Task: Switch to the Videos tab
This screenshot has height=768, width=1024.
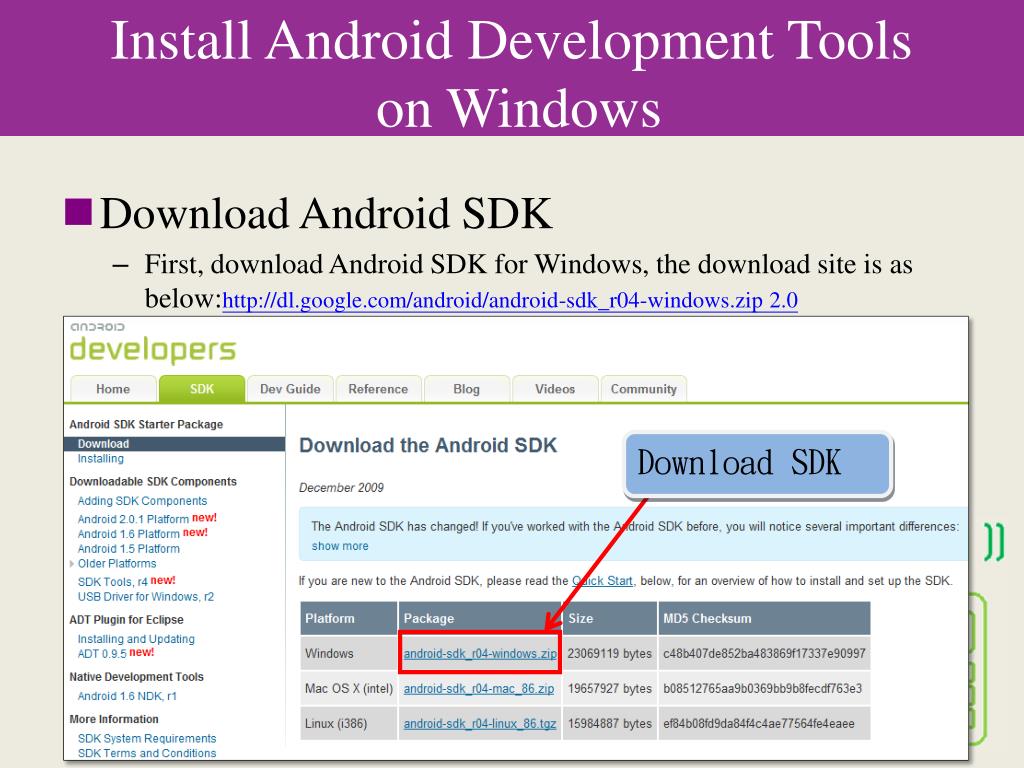Action: 555,389
